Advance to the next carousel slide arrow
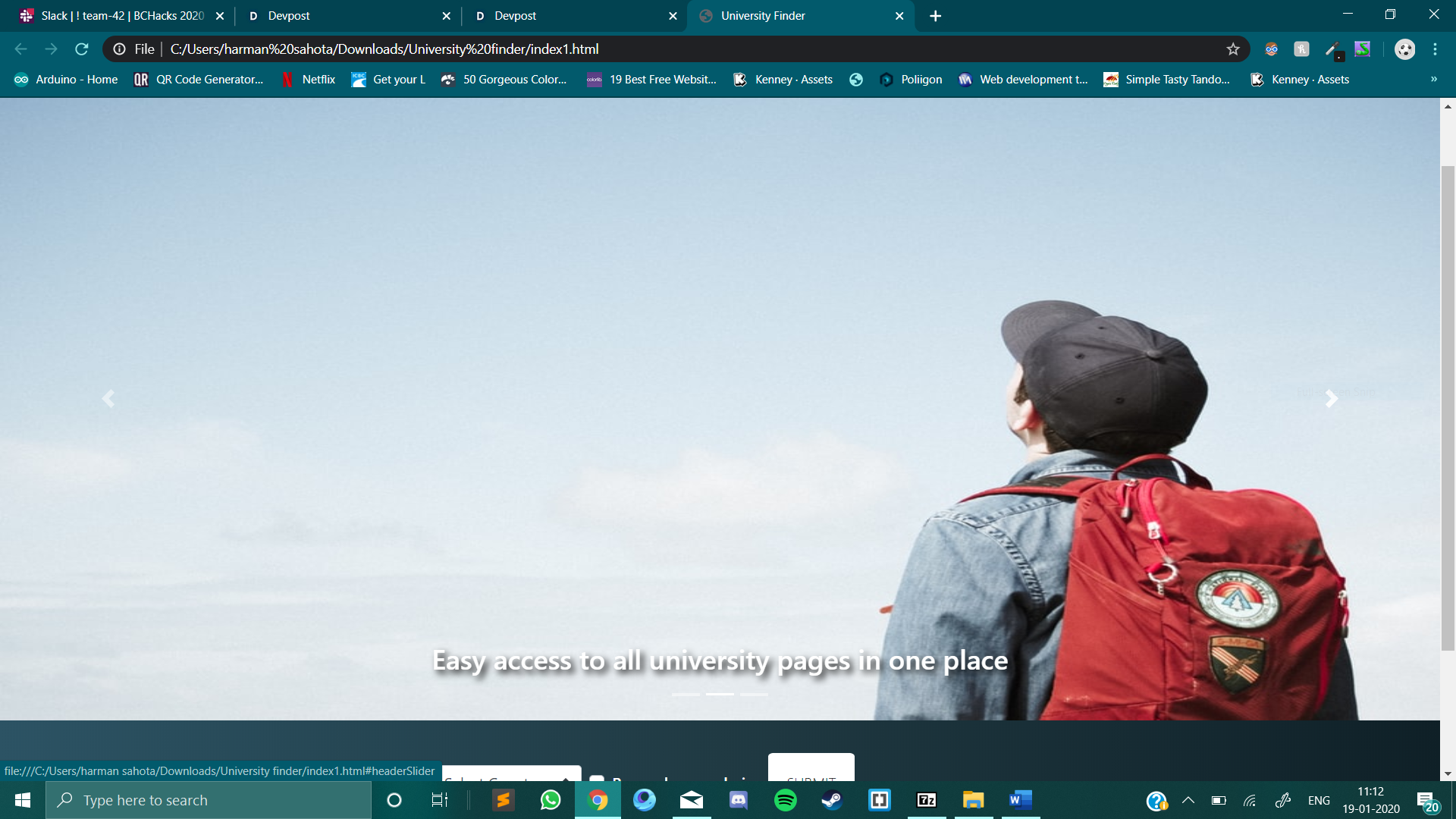This screenshot has width=1456, height=819. [x=1331, y=398]
